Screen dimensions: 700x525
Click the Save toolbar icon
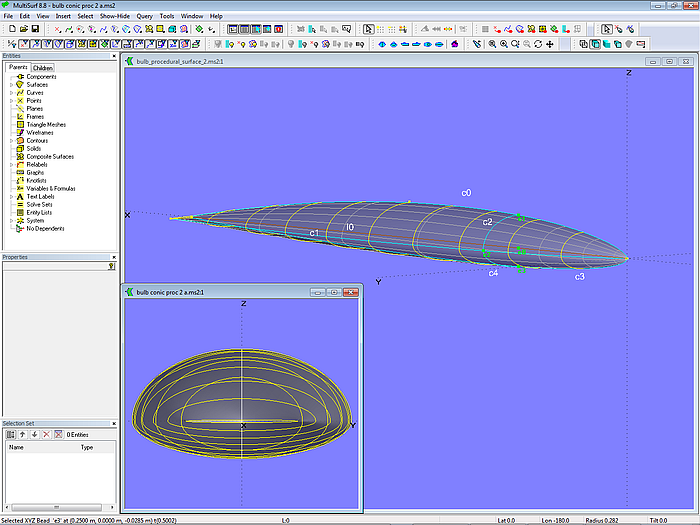tap(36, 29)
